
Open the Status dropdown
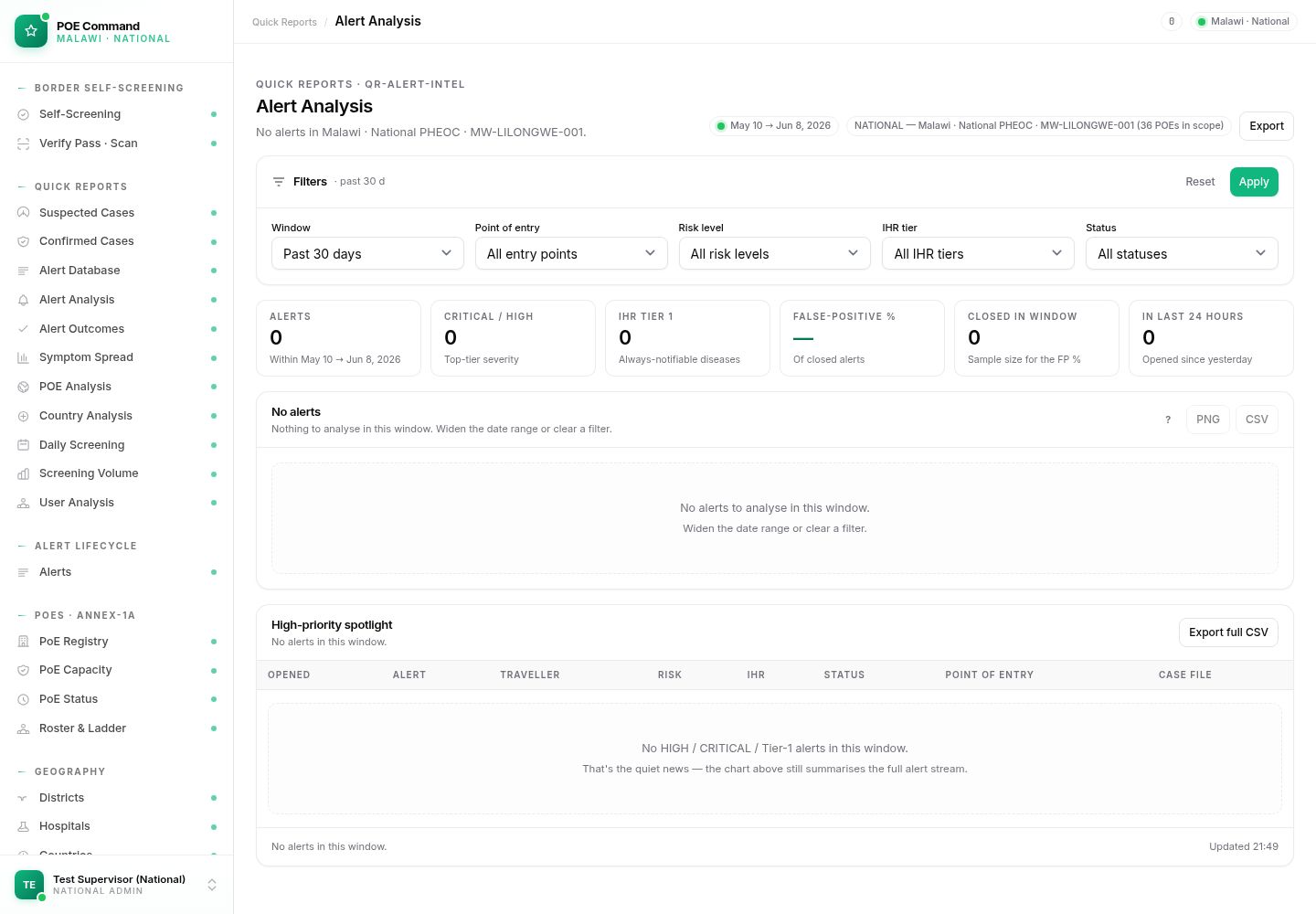coord(1182,253)
